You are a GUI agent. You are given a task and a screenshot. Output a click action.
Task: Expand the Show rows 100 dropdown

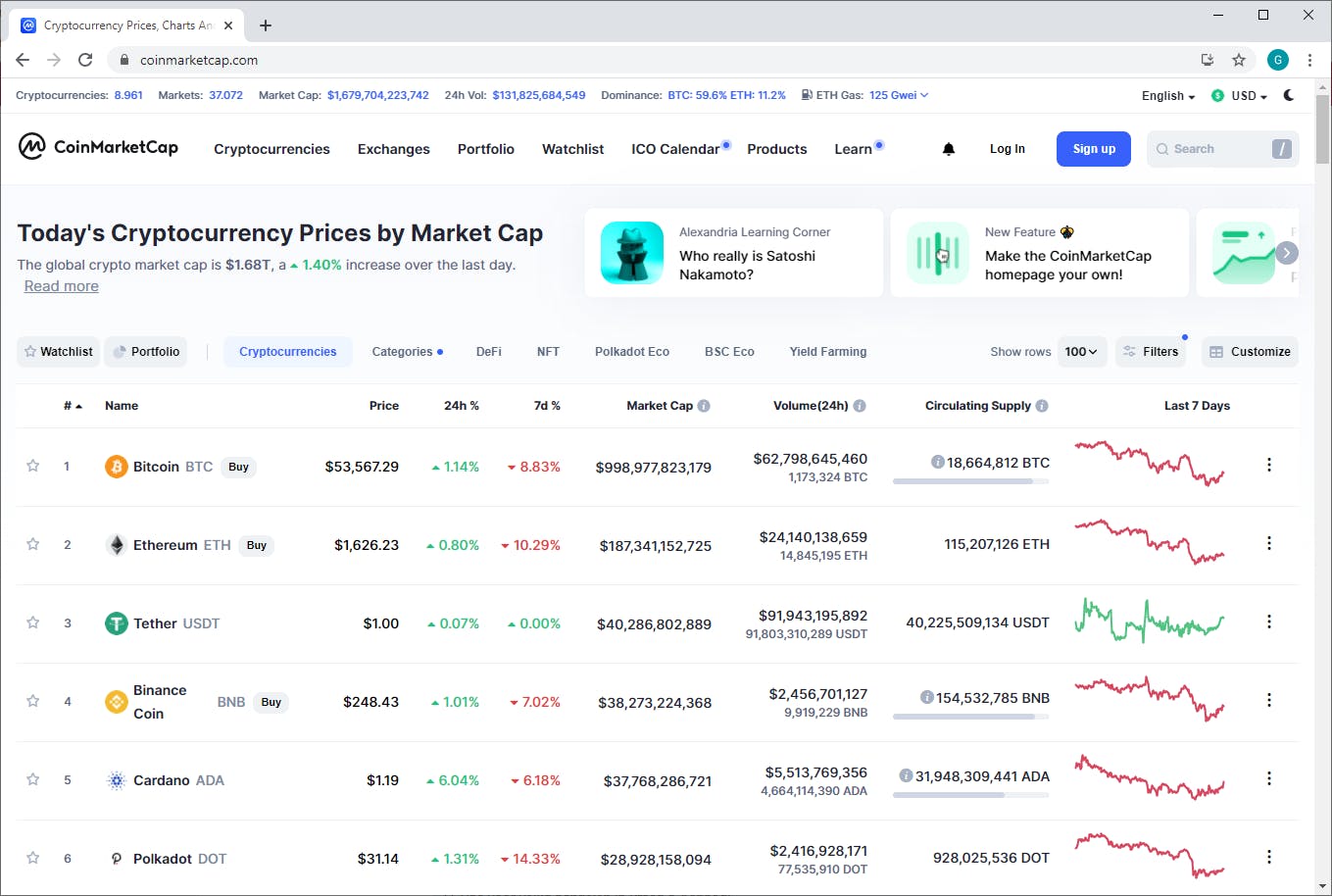[1081, 352]
